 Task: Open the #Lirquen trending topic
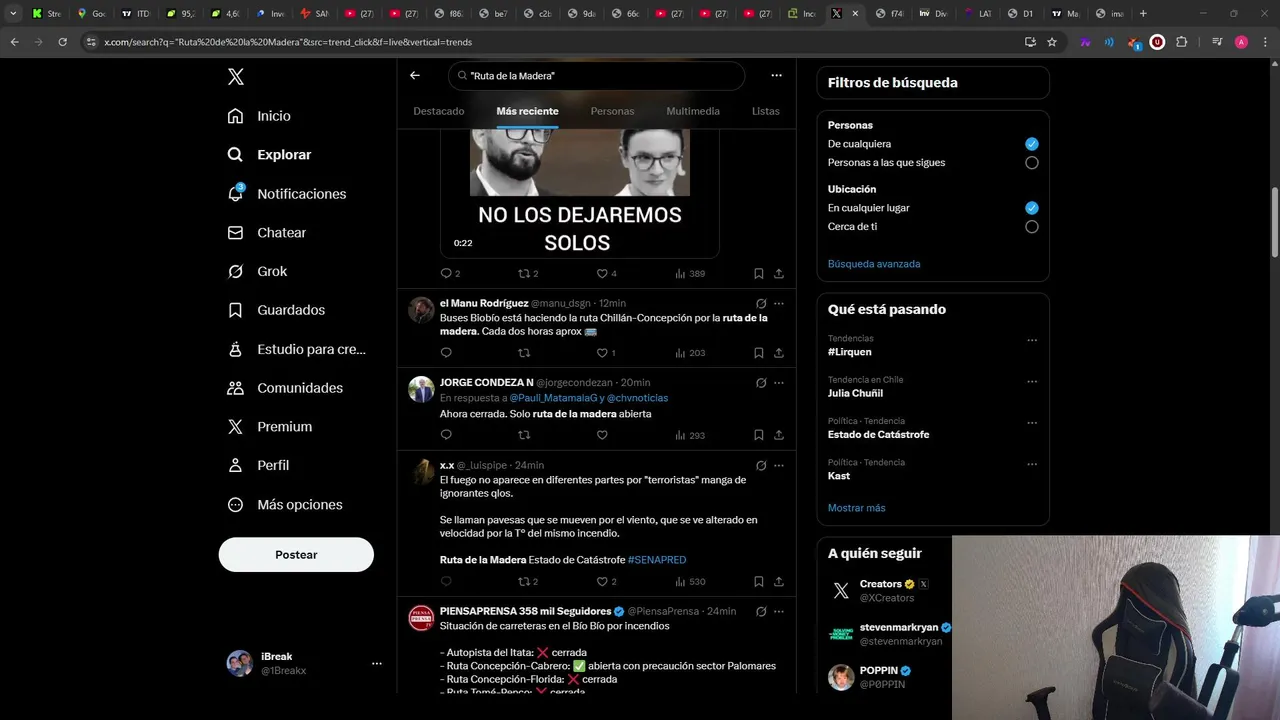click(x=850, y=352)
